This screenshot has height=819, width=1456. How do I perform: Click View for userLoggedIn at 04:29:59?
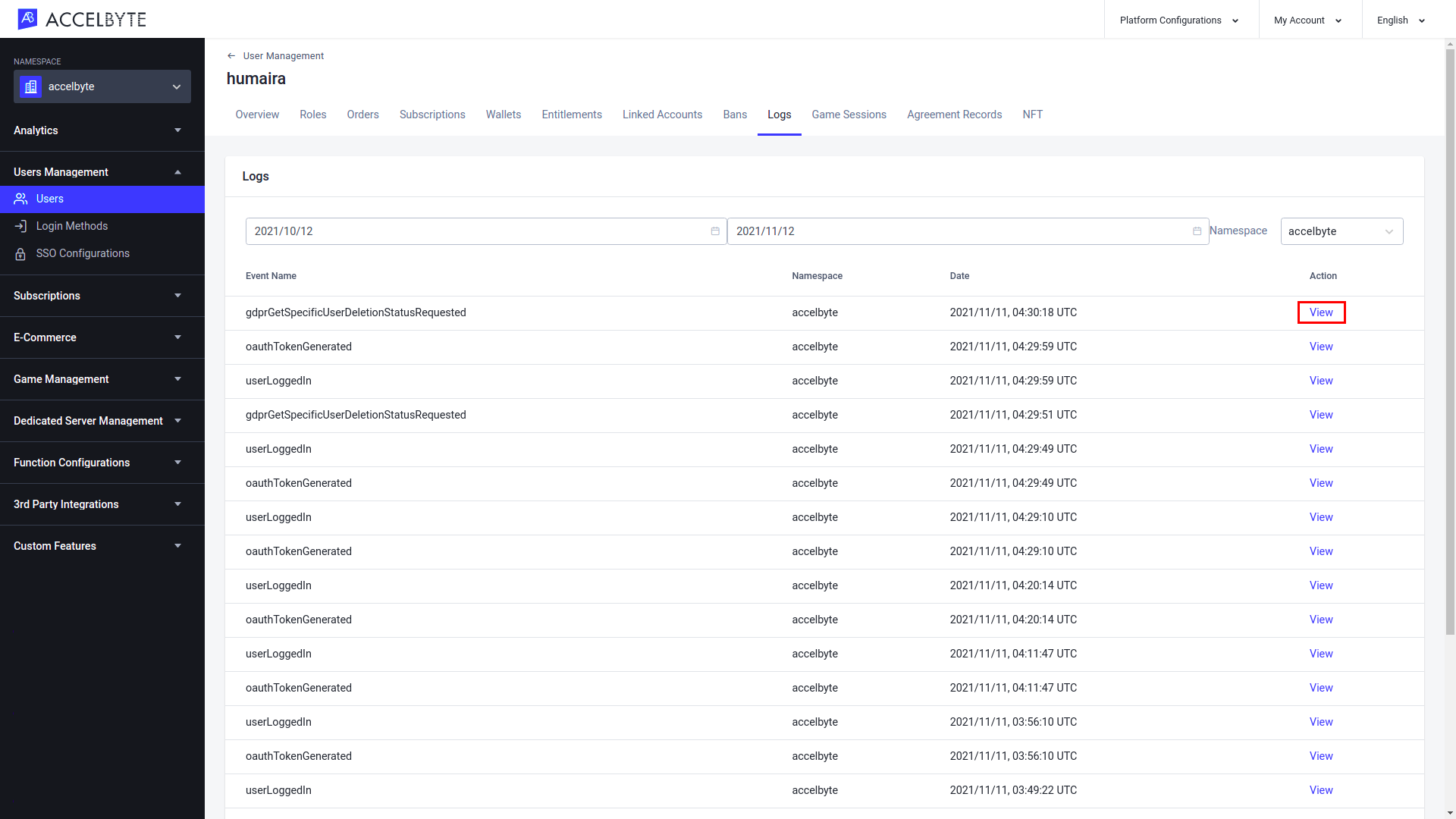coord(1320,380)
